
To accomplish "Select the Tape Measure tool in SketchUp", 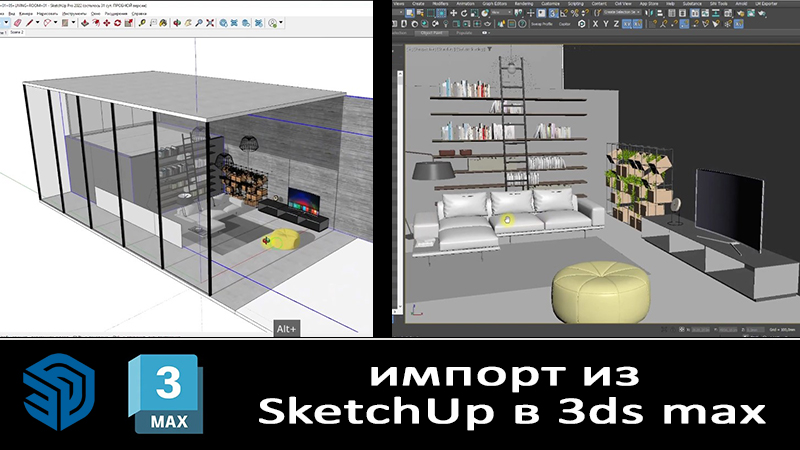I will pos(142,23).
